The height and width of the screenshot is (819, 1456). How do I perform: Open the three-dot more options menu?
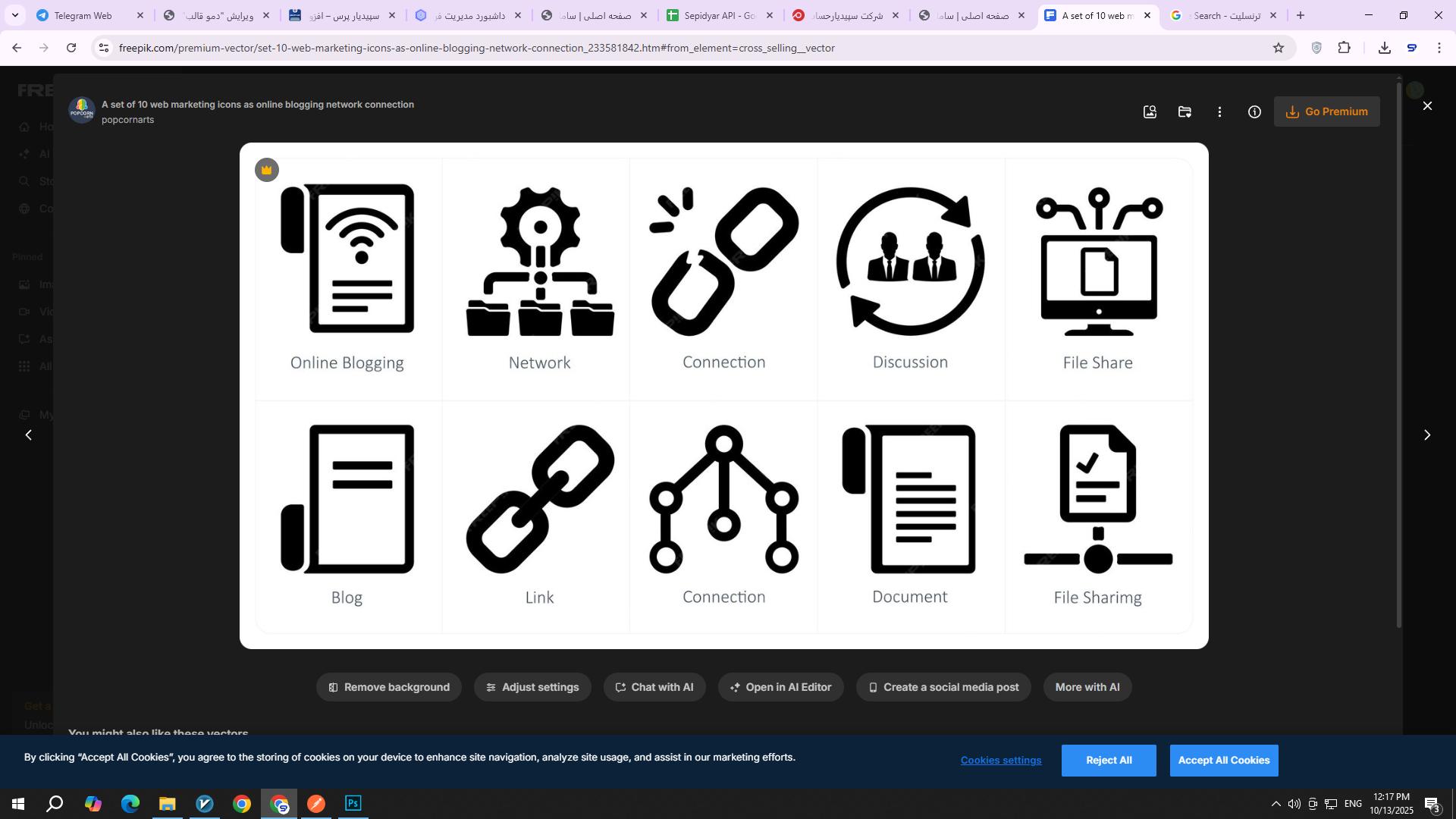tap(1219, 112)
